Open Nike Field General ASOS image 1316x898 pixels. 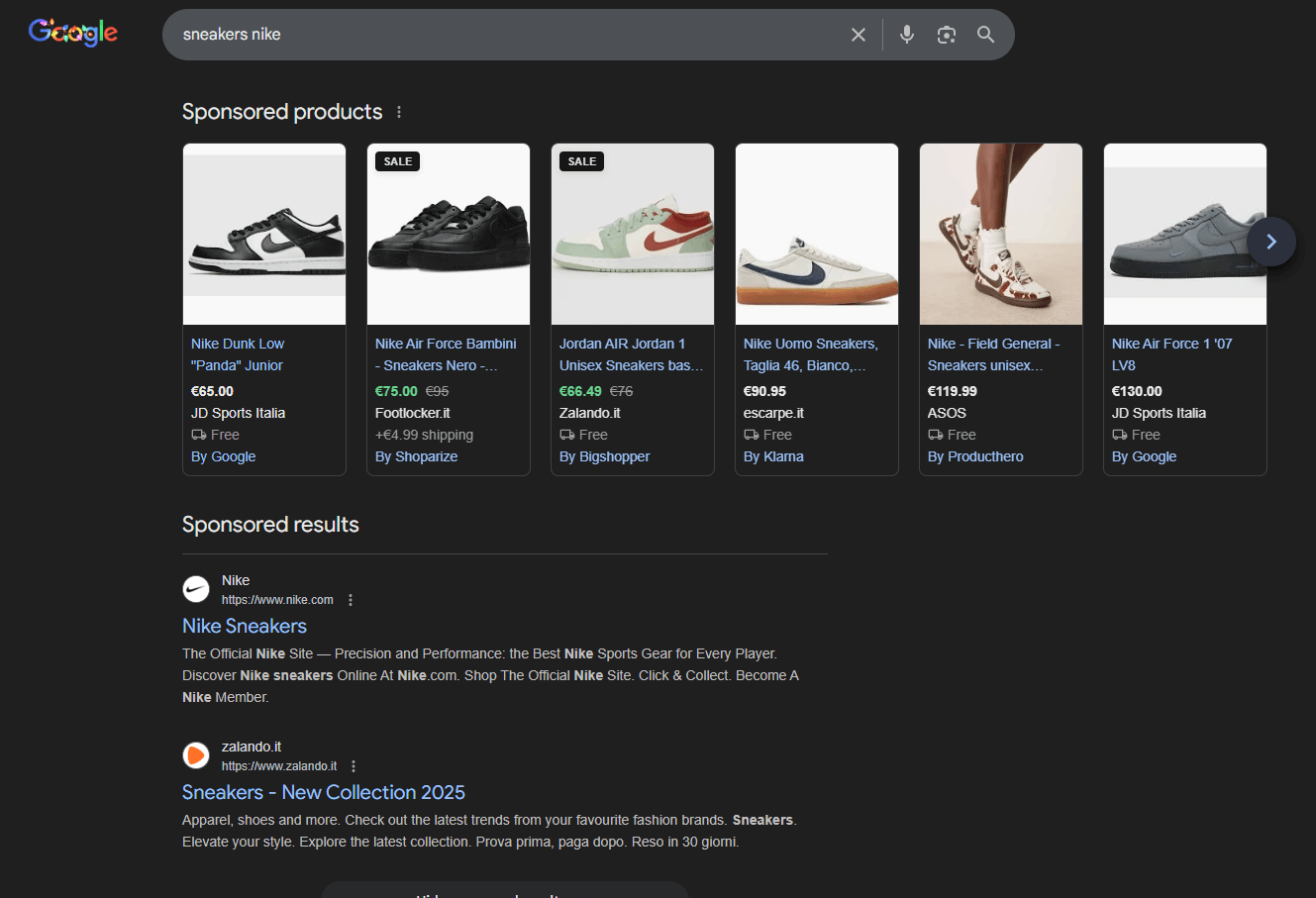pos(1001,235)
